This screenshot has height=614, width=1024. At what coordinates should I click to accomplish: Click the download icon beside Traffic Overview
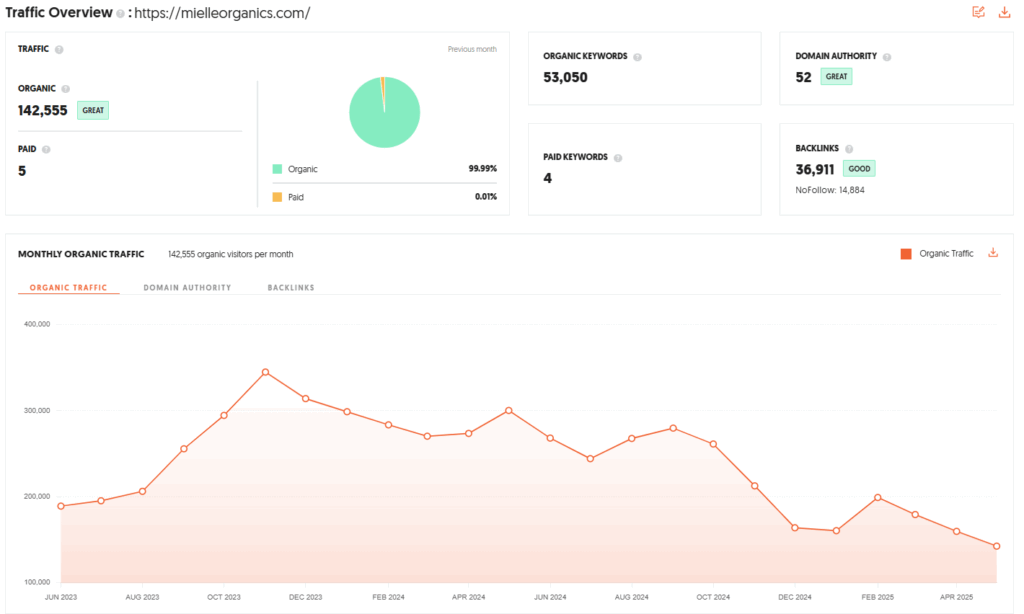click(x=1004, y=12)
